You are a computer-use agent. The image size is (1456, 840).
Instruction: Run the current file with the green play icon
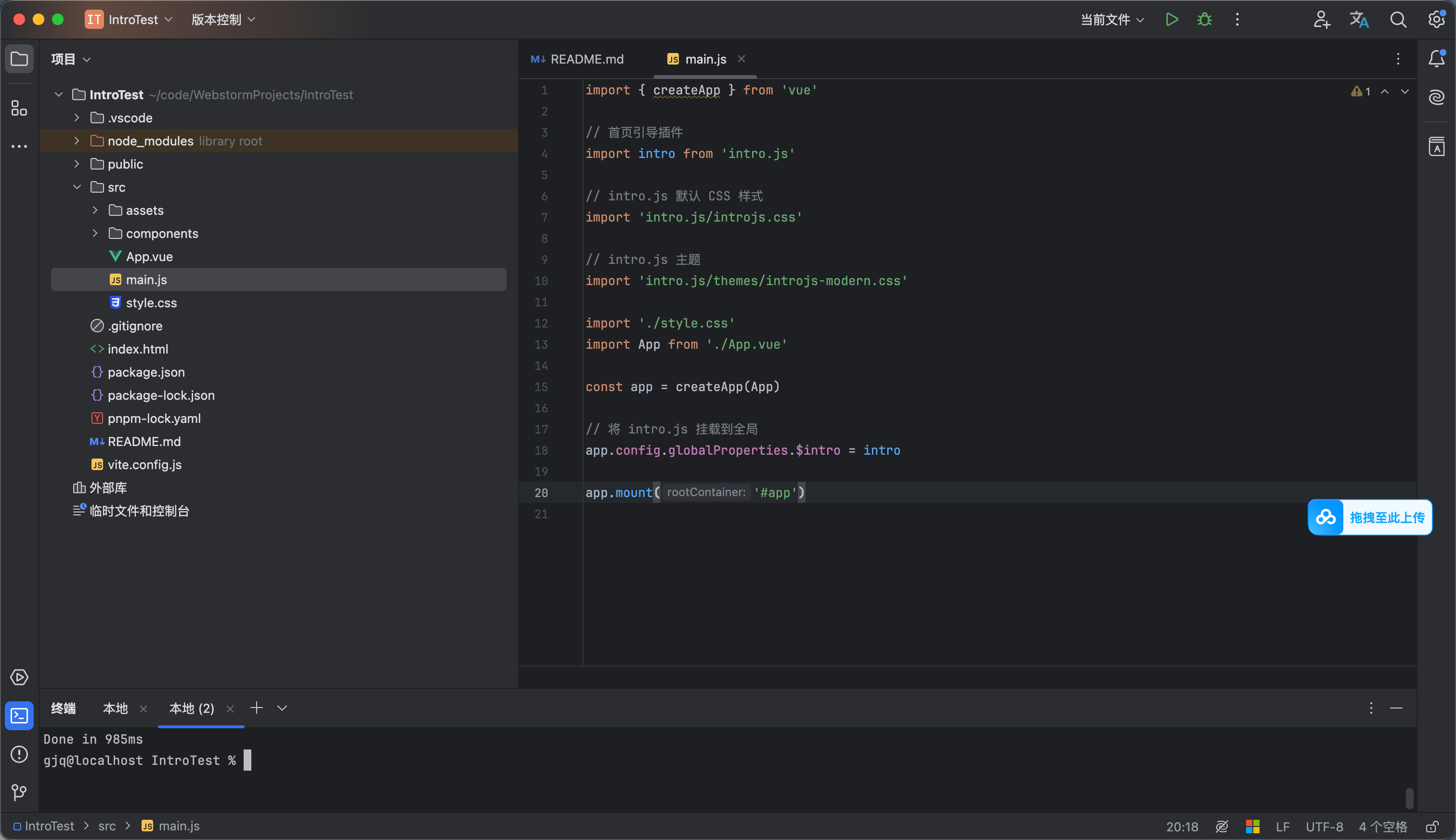(1171, 20)
